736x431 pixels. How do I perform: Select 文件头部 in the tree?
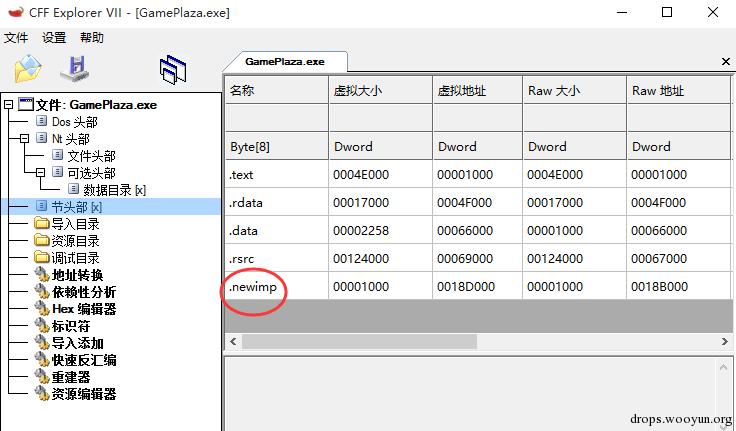click(91, 156)
